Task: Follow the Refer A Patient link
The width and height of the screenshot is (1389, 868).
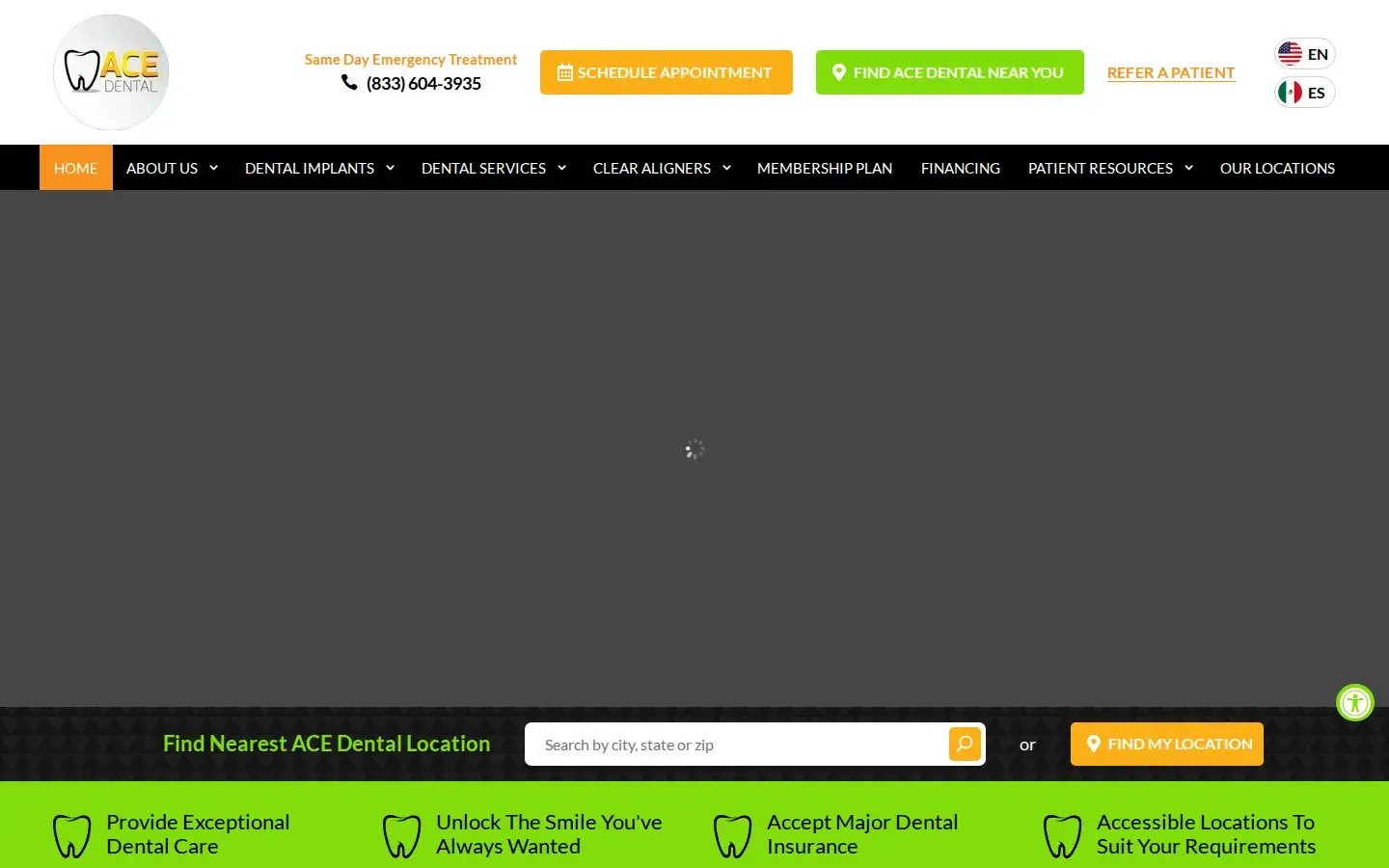Action: 1171,72
